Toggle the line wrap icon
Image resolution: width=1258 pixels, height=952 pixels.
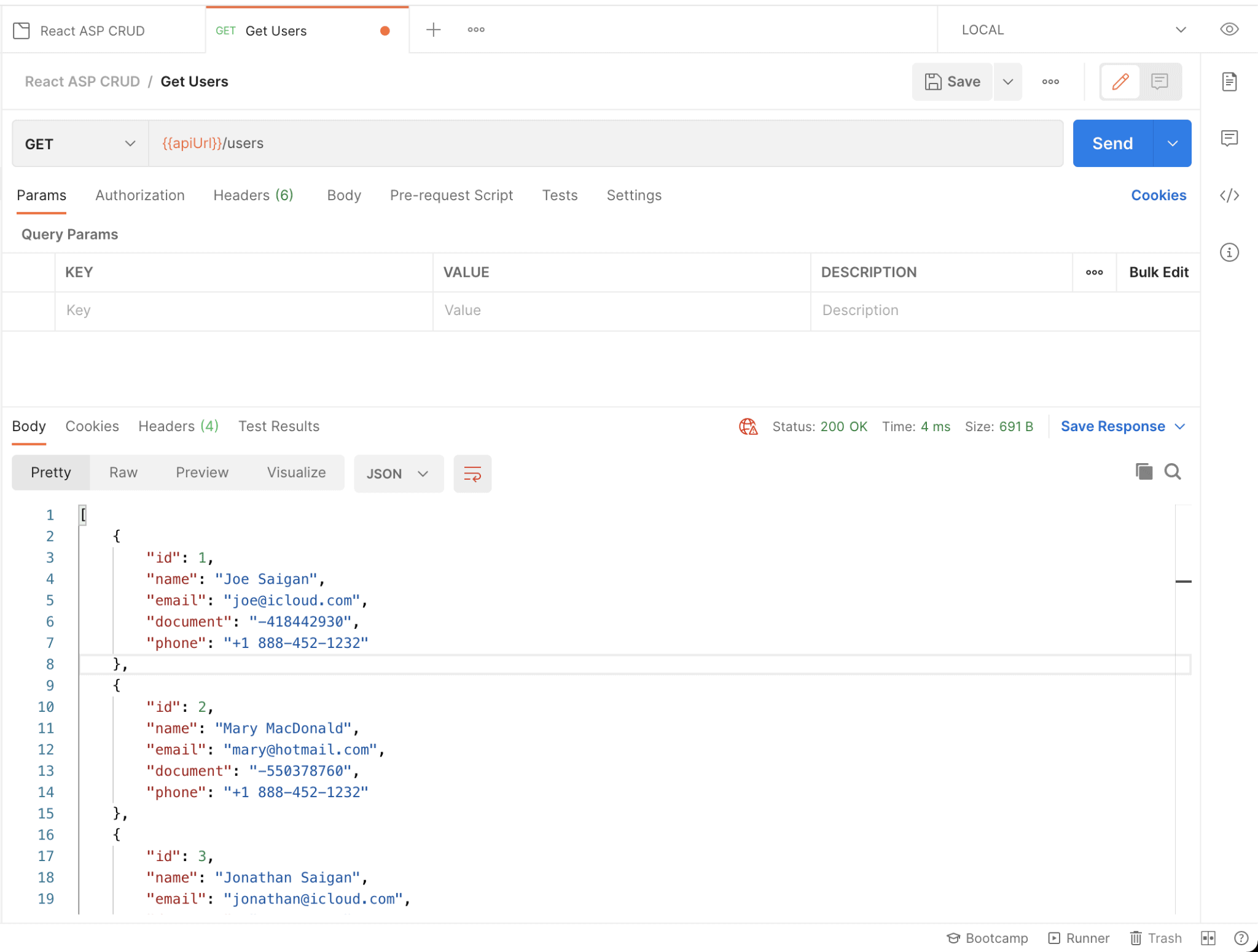click(x=472, y=474)
